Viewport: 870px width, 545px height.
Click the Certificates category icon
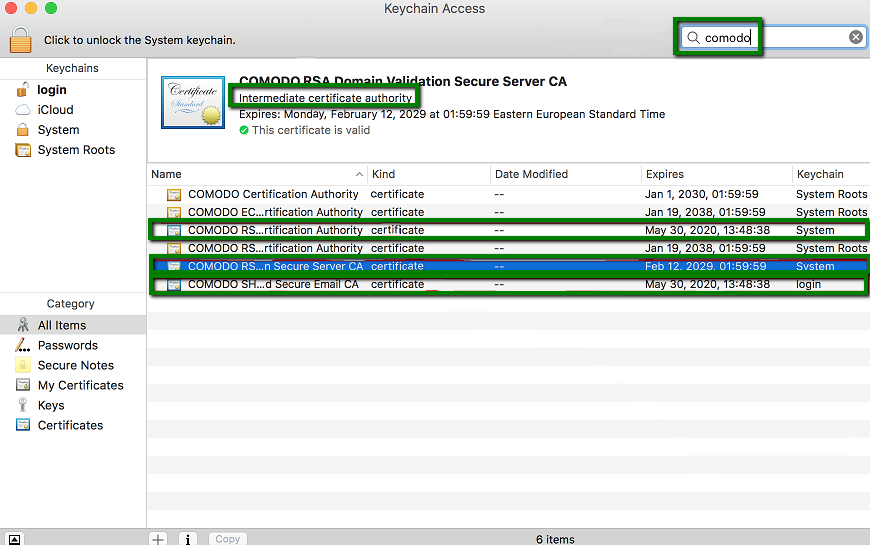[x=23, y=425]
